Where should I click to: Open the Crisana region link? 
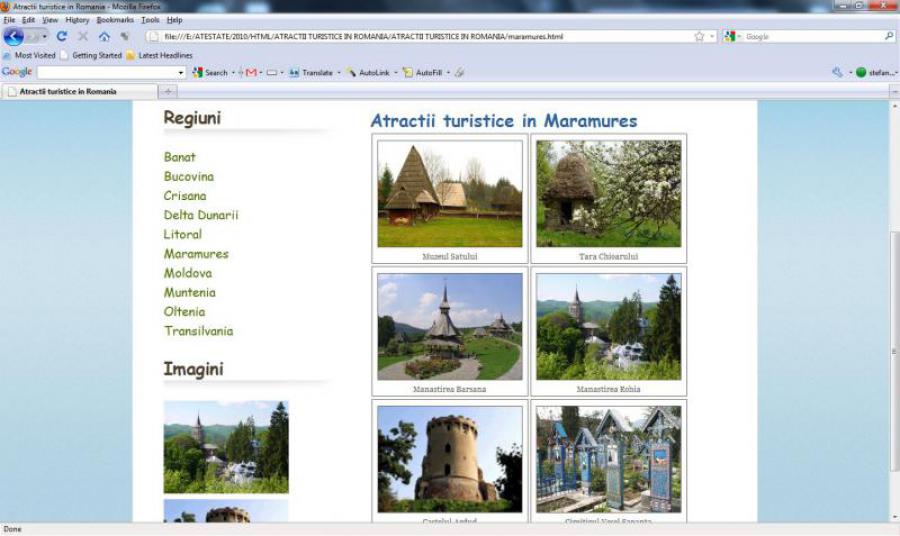click(185, 196)
